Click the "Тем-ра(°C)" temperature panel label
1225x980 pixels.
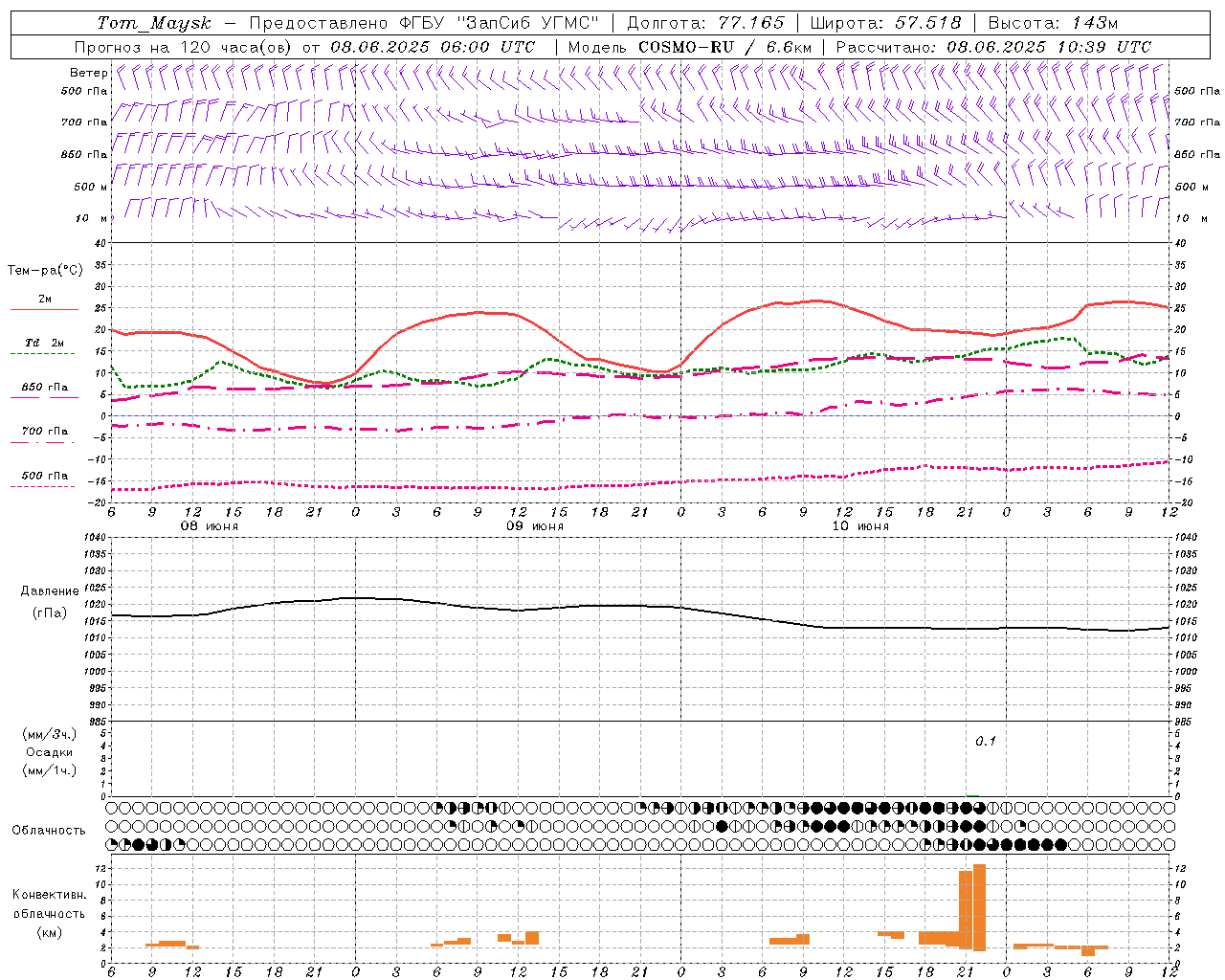click(45, 271)
